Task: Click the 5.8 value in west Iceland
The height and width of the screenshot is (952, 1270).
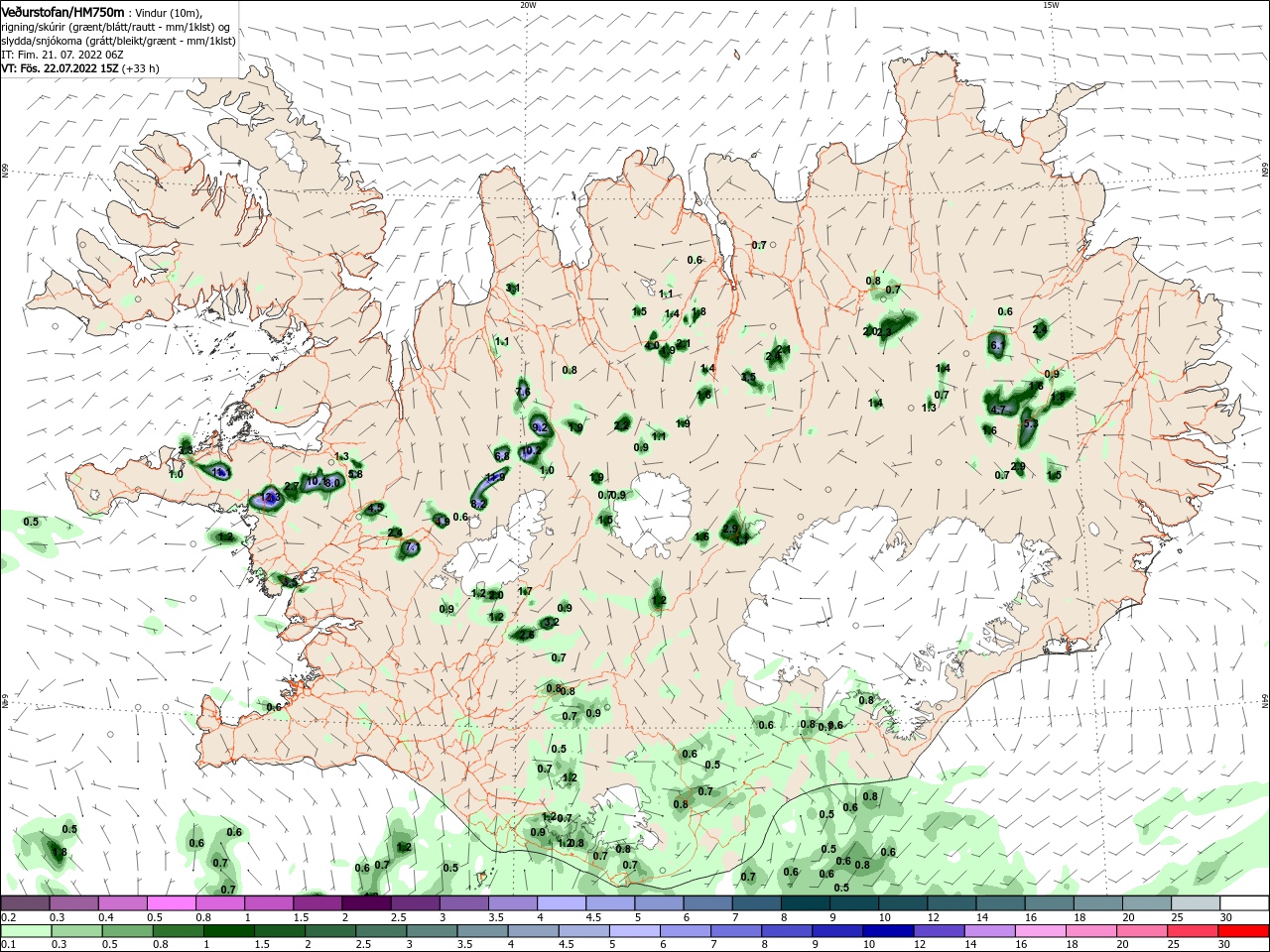Action: 356,475
